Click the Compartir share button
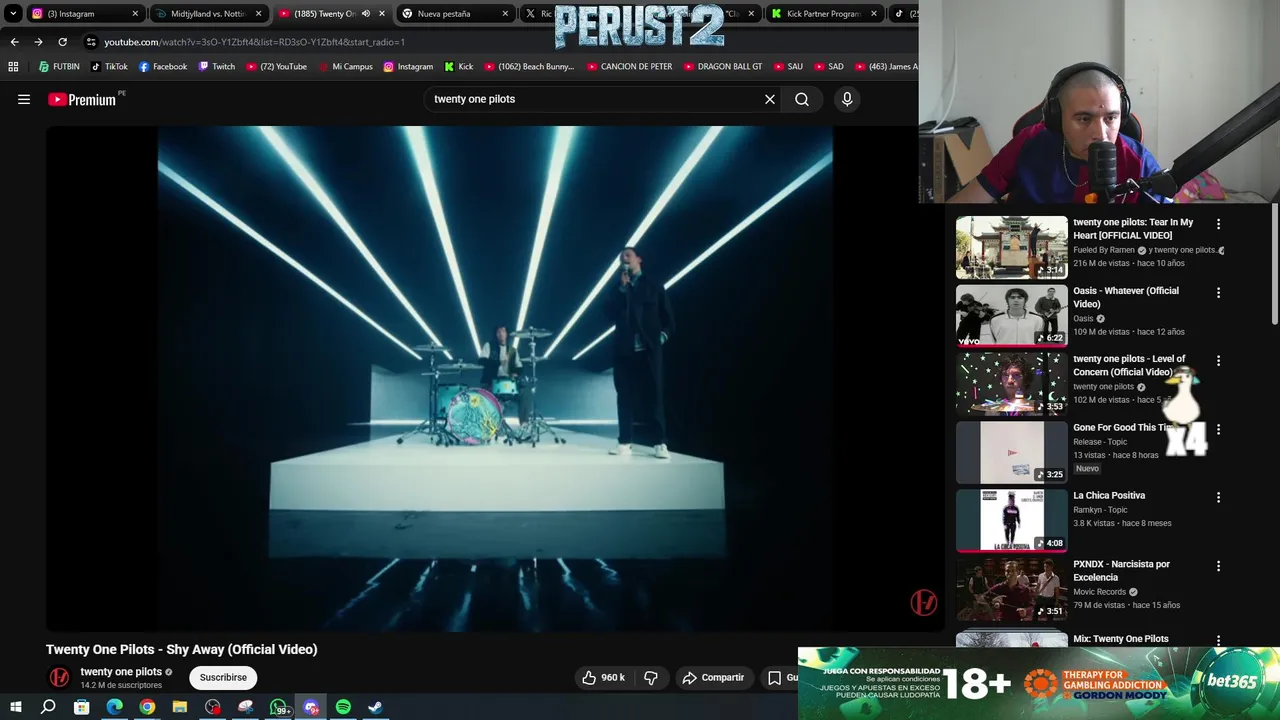 (x=713, y=677)
